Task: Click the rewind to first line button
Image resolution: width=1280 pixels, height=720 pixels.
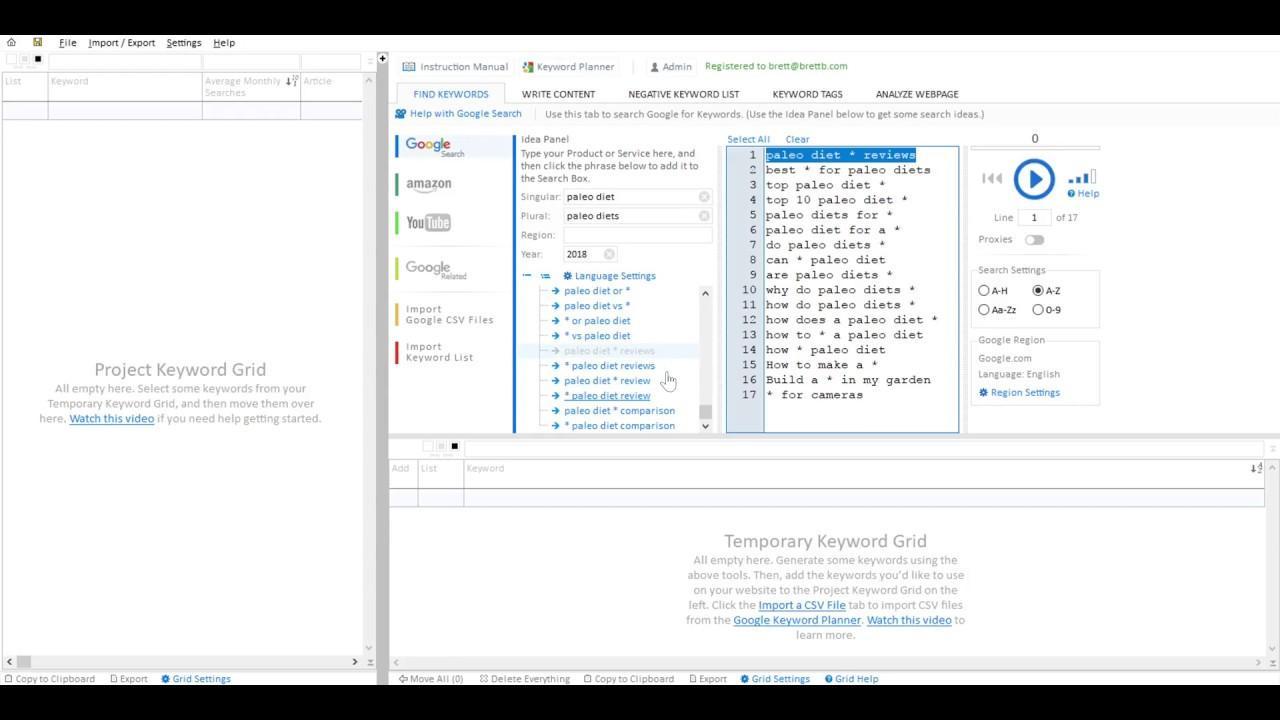Action: point(991,179)
